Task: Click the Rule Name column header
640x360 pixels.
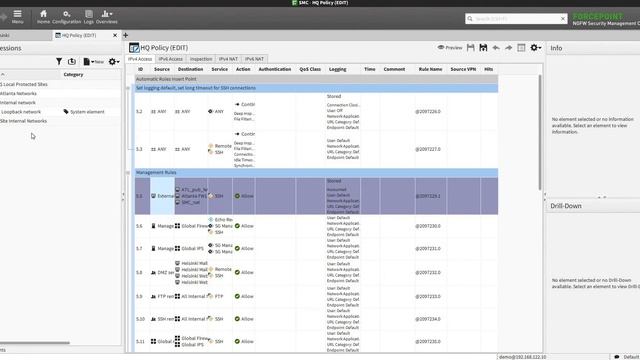Action: coord(430,69)
